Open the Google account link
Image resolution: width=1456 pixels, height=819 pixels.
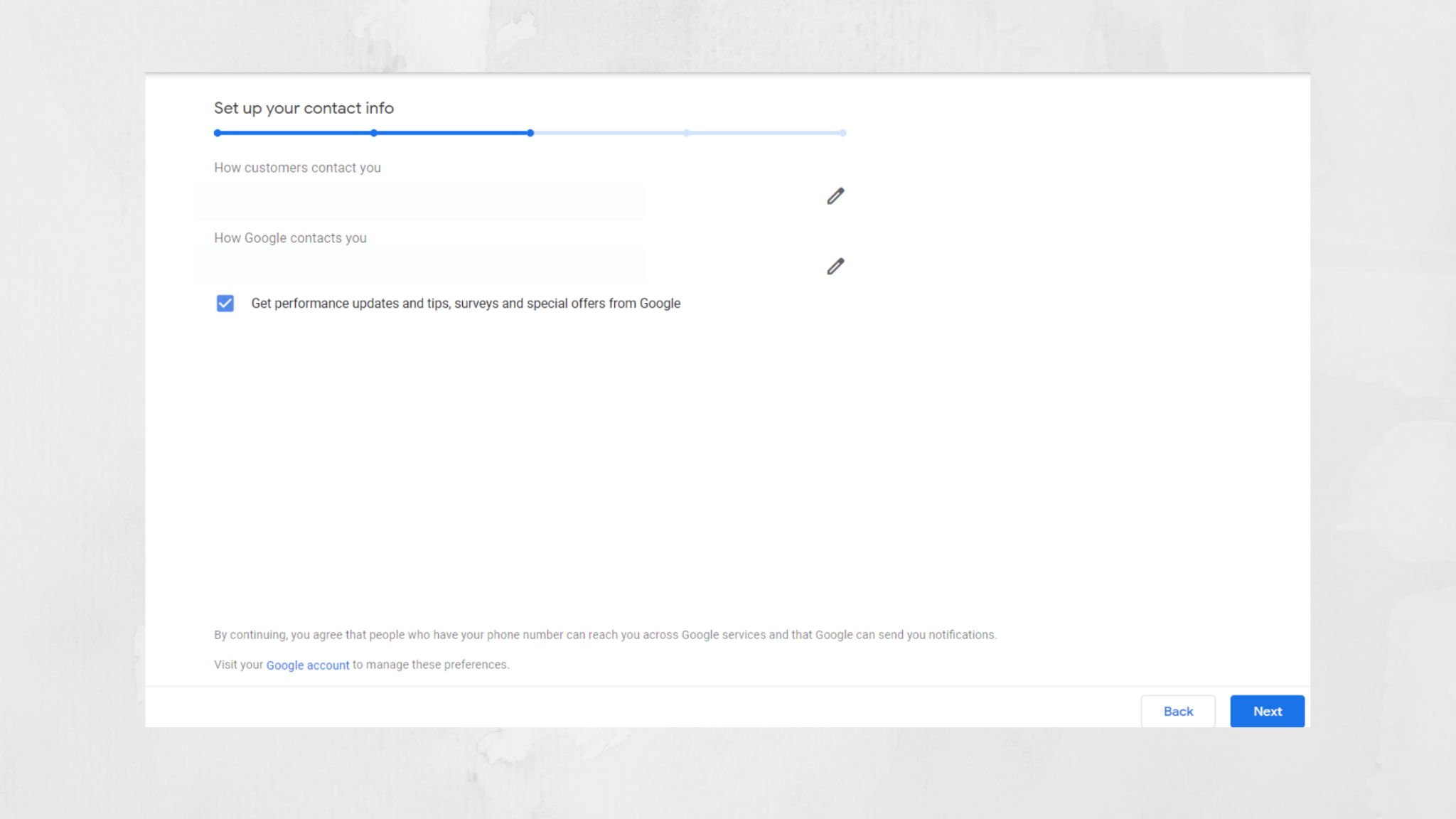[x=308, y=665]
